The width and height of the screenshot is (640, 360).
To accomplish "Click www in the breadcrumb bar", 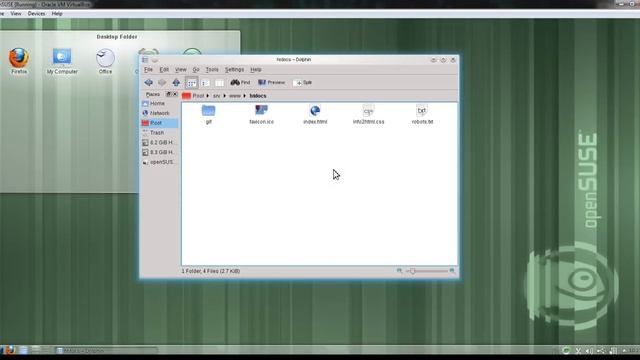I will (x=235, y=96).
